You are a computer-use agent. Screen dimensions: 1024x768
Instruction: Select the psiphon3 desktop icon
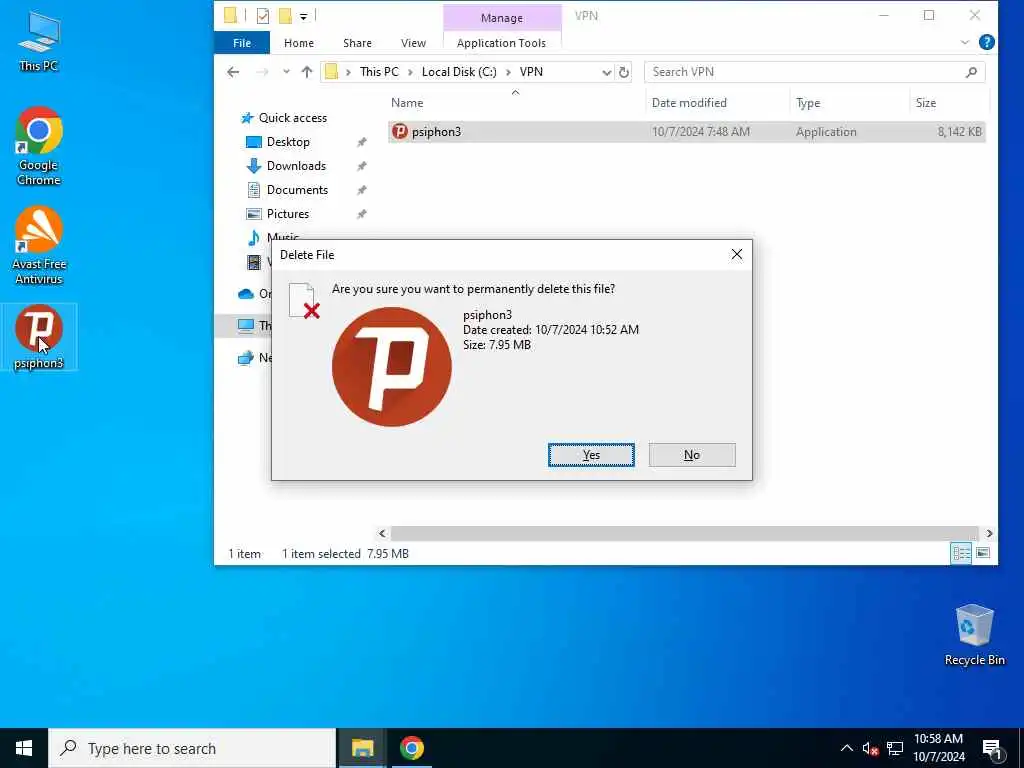point(39,338)
